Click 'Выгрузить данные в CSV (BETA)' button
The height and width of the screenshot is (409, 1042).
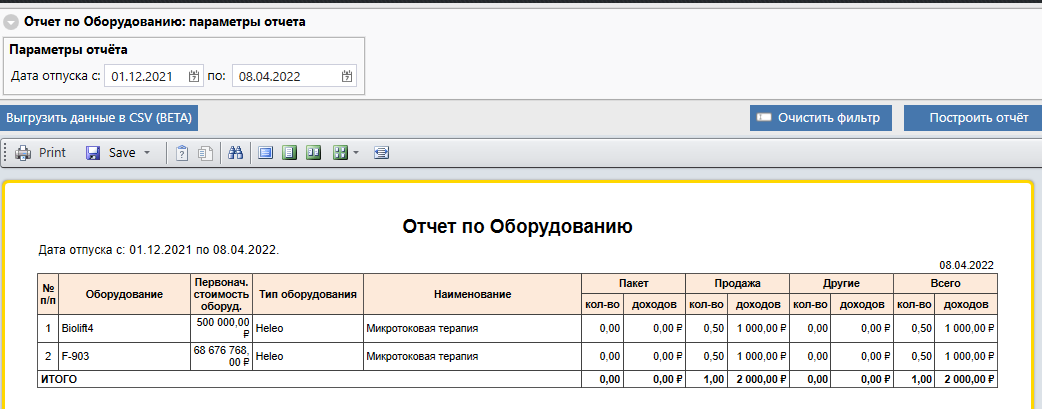click(x=99, y=118)
